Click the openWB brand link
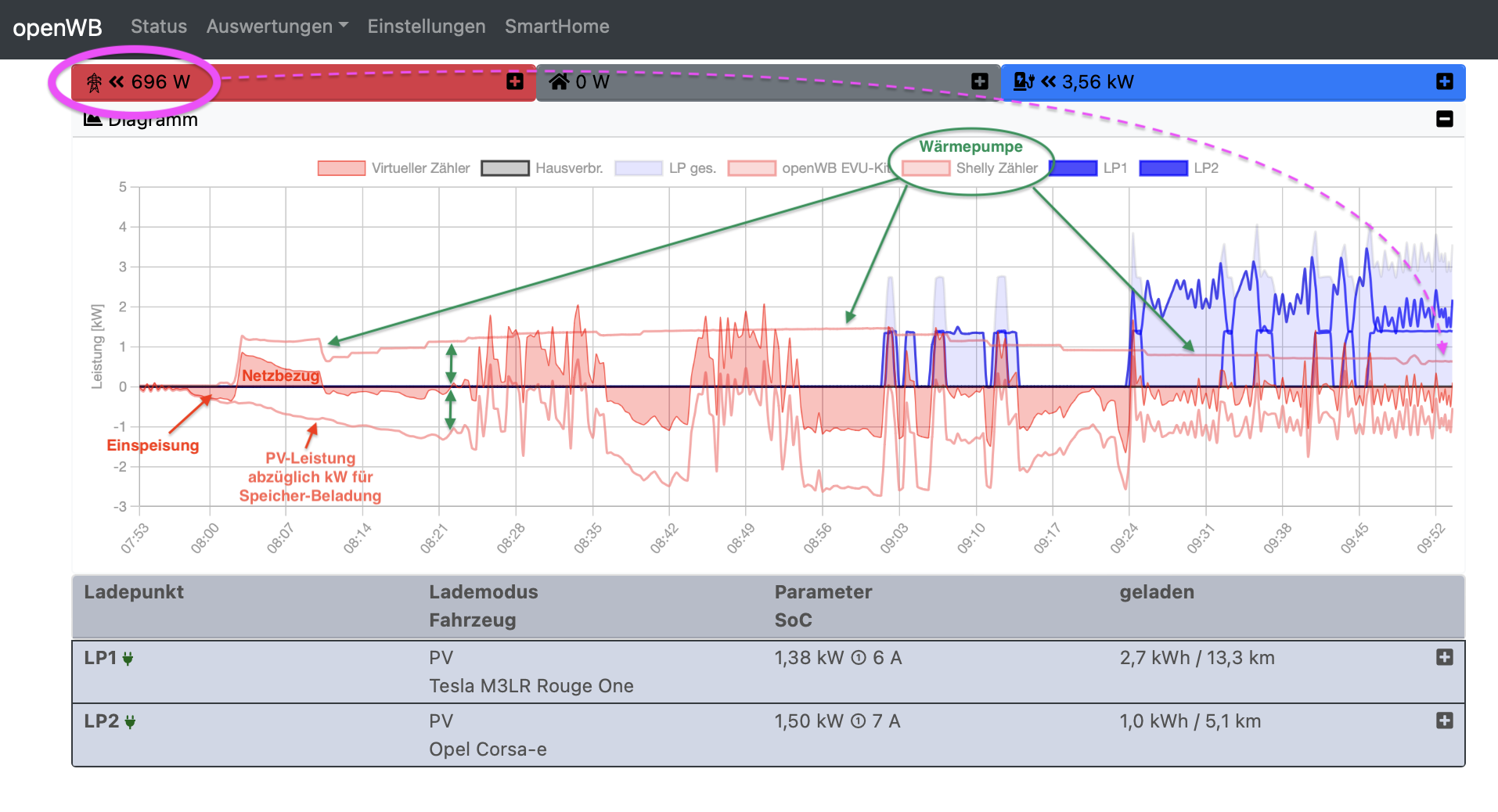1498x812 pixels. click(x=58, y=28)
